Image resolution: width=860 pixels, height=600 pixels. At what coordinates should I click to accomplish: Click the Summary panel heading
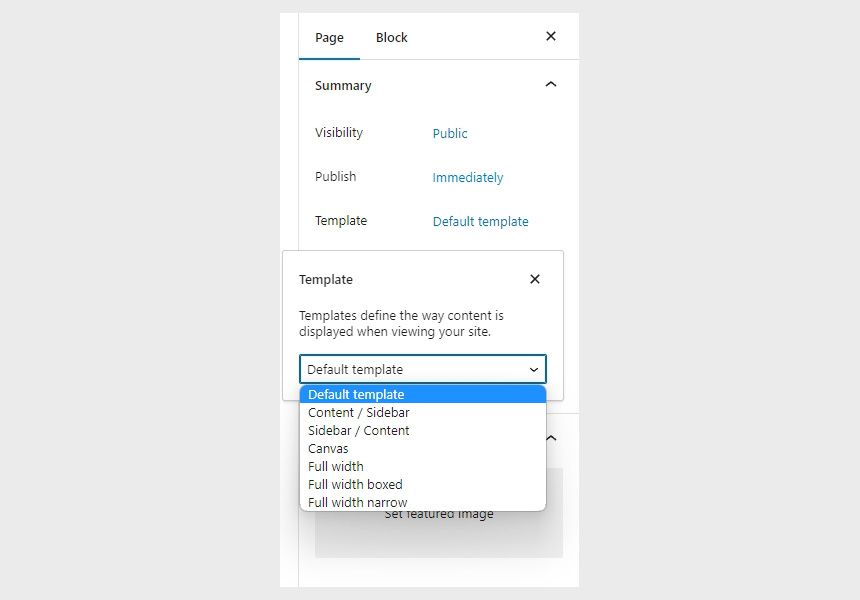click(343, 86)
